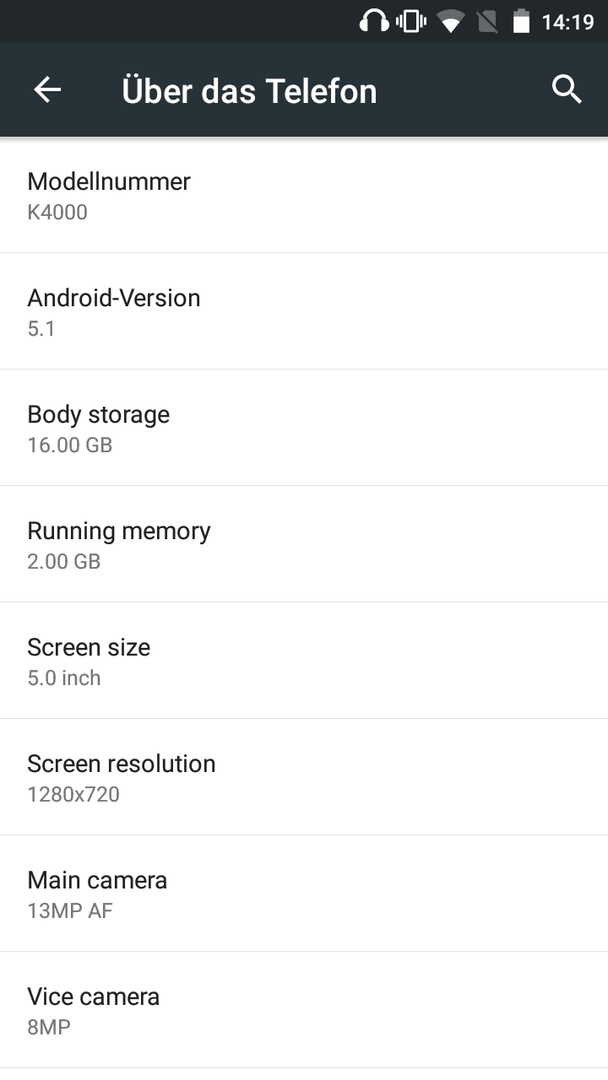Tap the vibrate mode status icon
Viewport: 608px width, 1080px height.
411,21
